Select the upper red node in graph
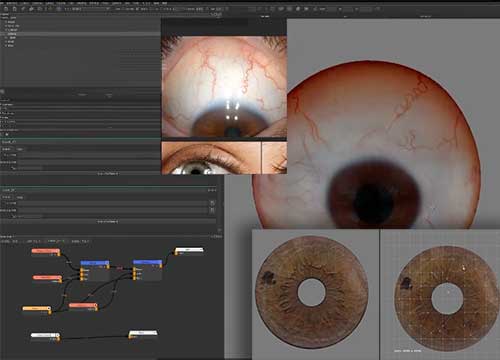 46,252
